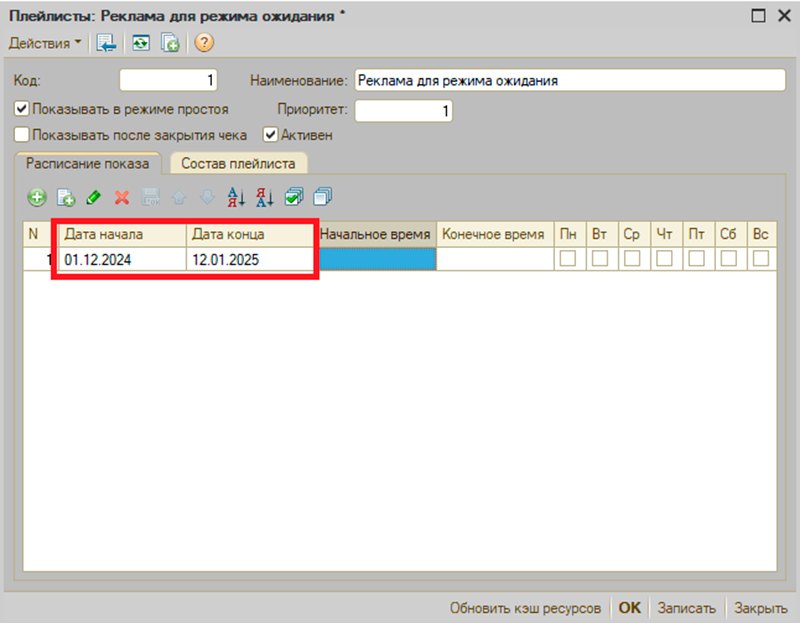
Task: Check the Чт checkbox in row 1
Action: click(664, 258)
